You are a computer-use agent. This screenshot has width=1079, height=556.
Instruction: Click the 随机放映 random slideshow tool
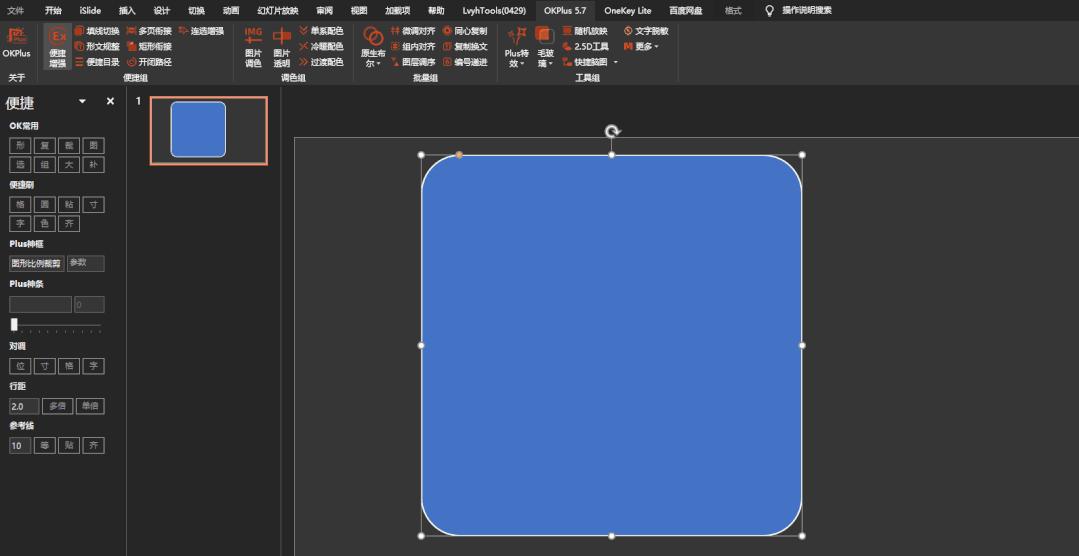(585, 31)
